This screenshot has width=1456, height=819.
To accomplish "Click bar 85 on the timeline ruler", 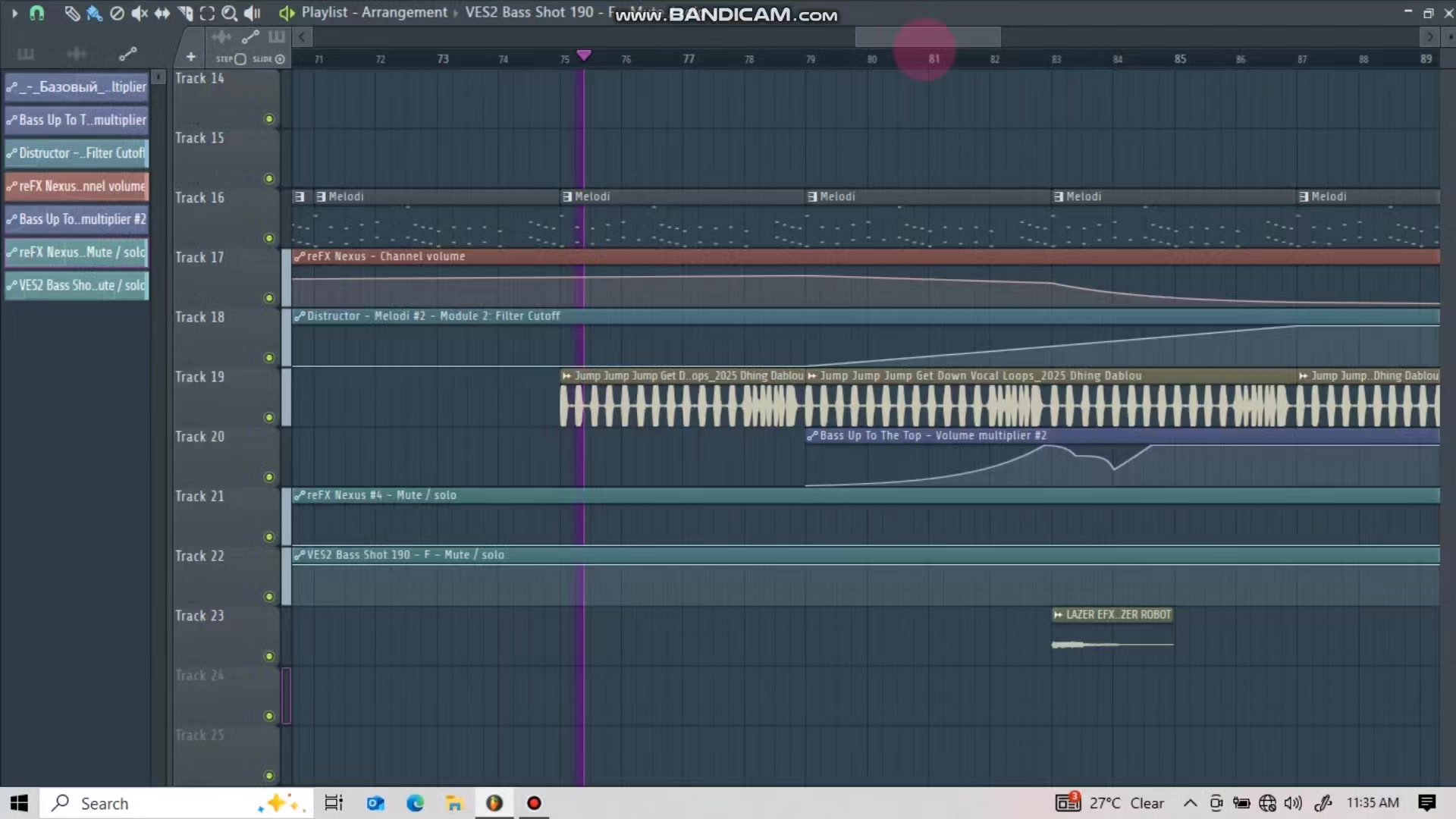I will 1180,58.
